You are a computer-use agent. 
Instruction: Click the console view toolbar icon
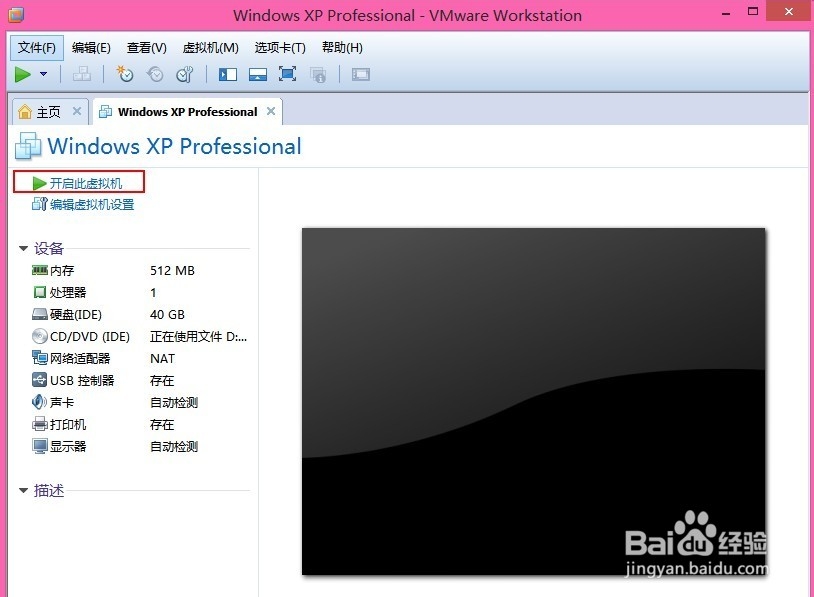click(361, 75)
